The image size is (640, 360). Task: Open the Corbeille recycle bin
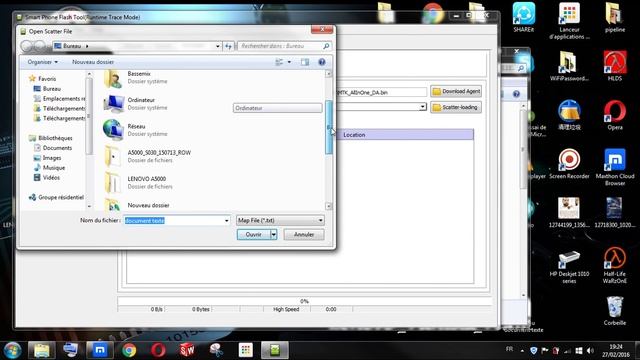(x=615, y=311)
